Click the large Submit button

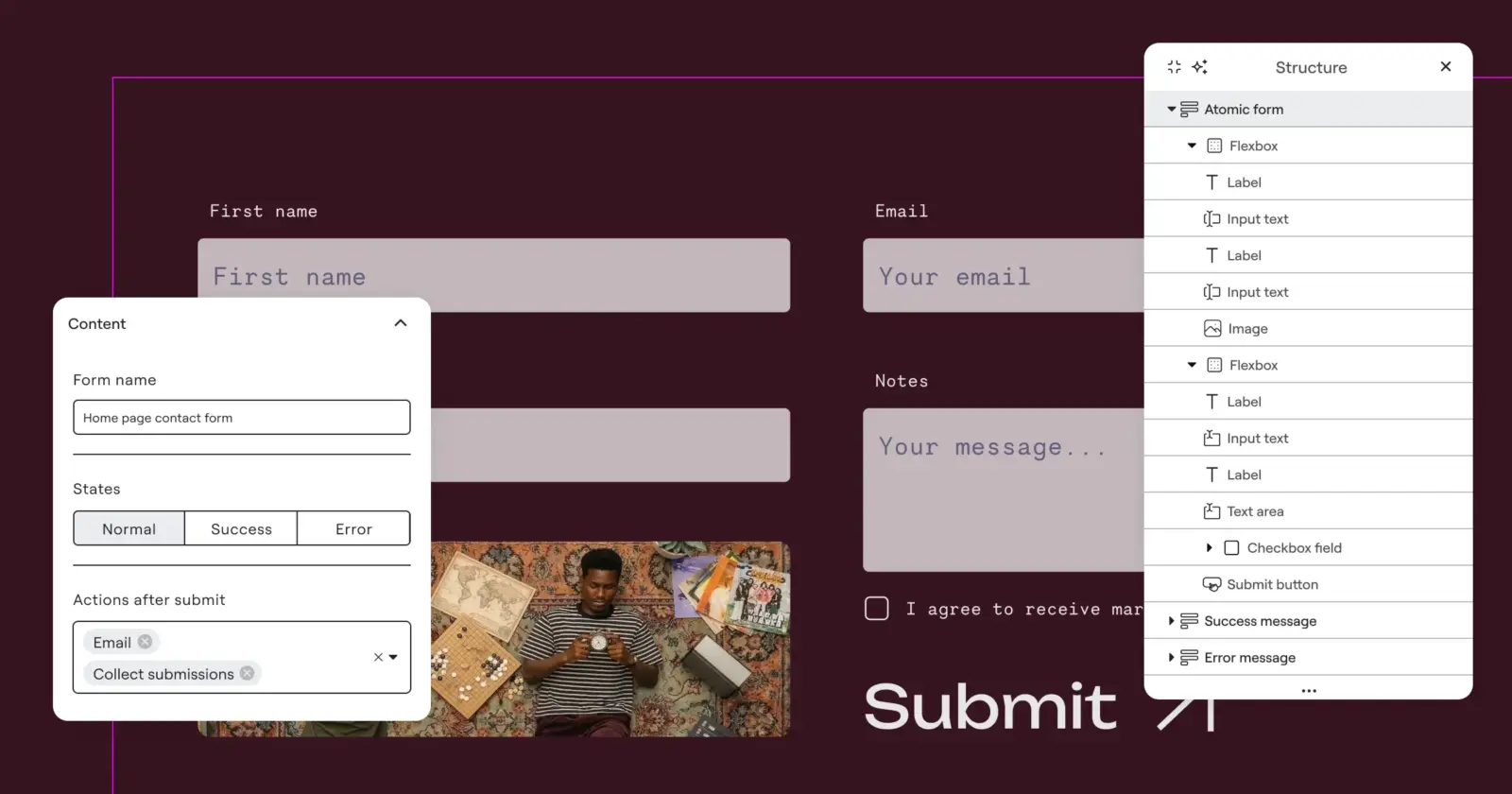[1039, 706]
